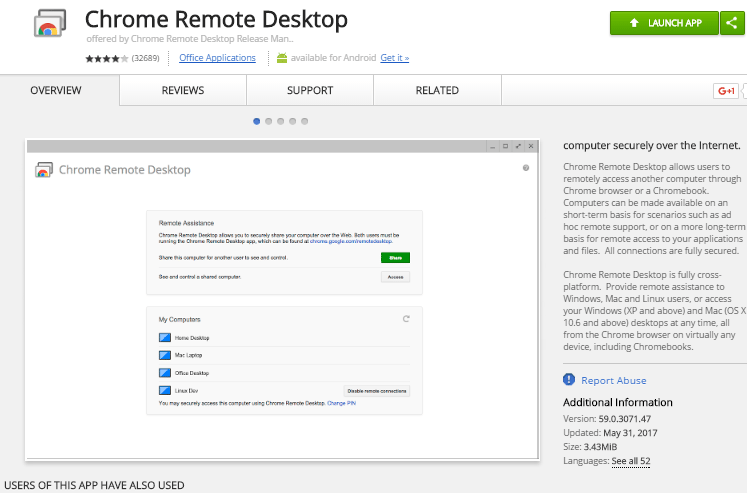Click the app screenshot preview image
This screenshot has width=747, height=493.
coord(283,300)
